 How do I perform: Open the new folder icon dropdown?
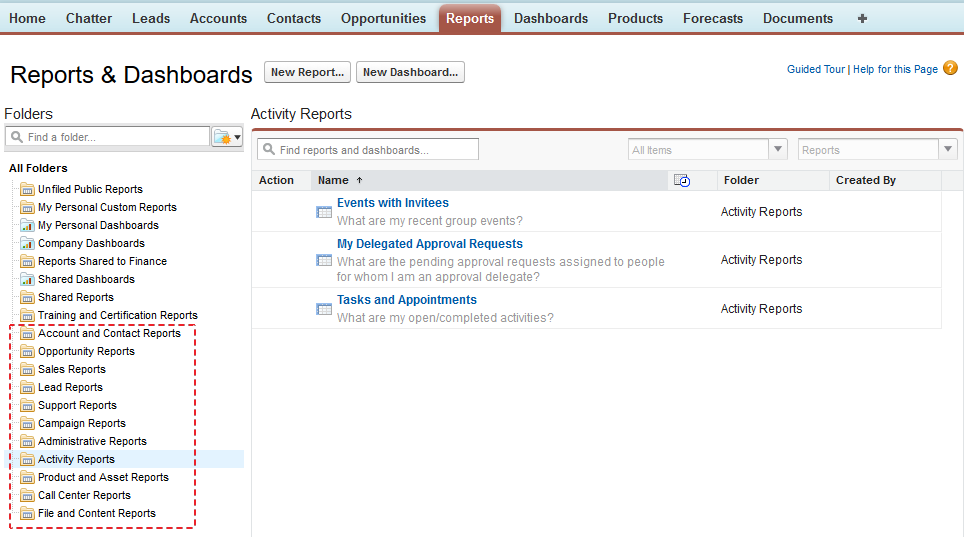[x=227, y=137]
